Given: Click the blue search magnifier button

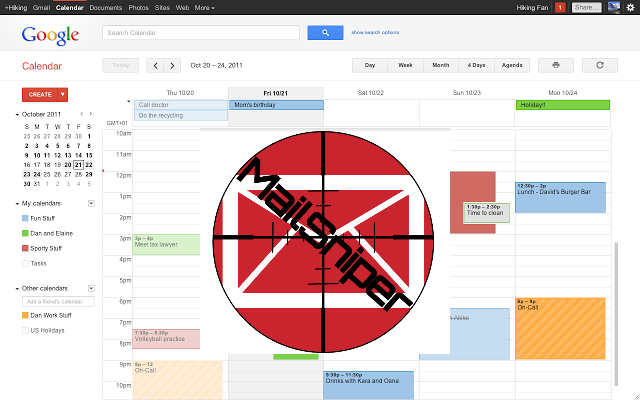Looking at the screenshot, I should click(325, 33).
